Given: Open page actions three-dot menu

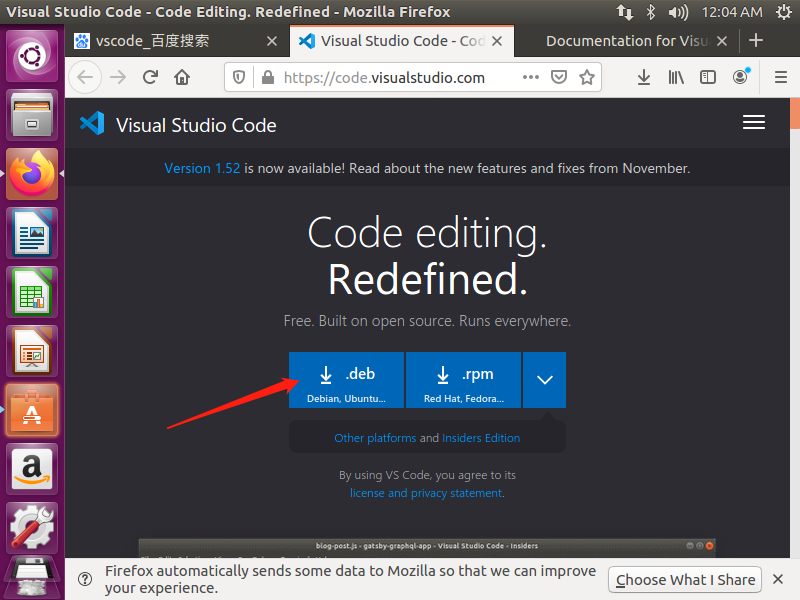Looking at the screenshot, I should pos(531,78).
